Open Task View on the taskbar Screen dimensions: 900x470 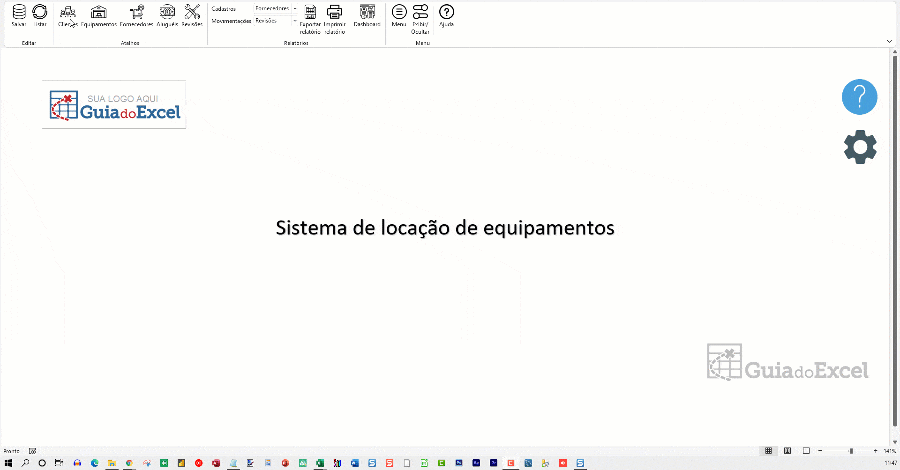pyautogui.click(x=59, y=463)
